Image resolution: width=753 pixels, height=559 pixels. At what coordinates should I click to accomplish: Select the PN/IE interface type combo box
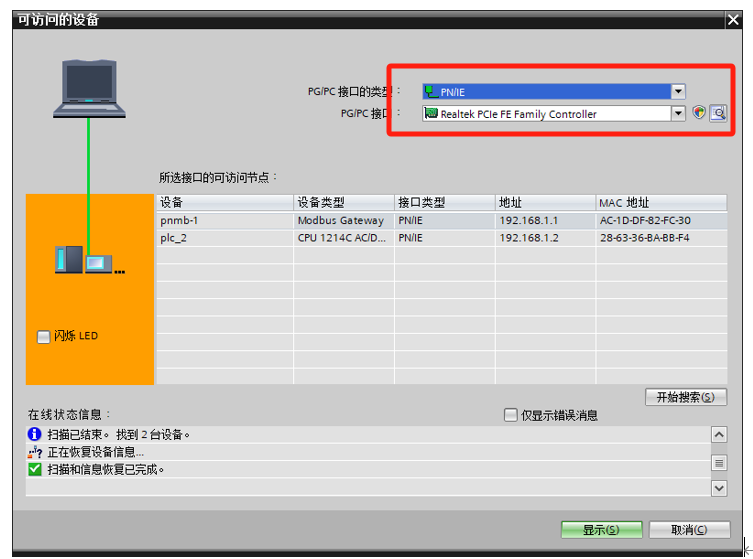[554, 91]
